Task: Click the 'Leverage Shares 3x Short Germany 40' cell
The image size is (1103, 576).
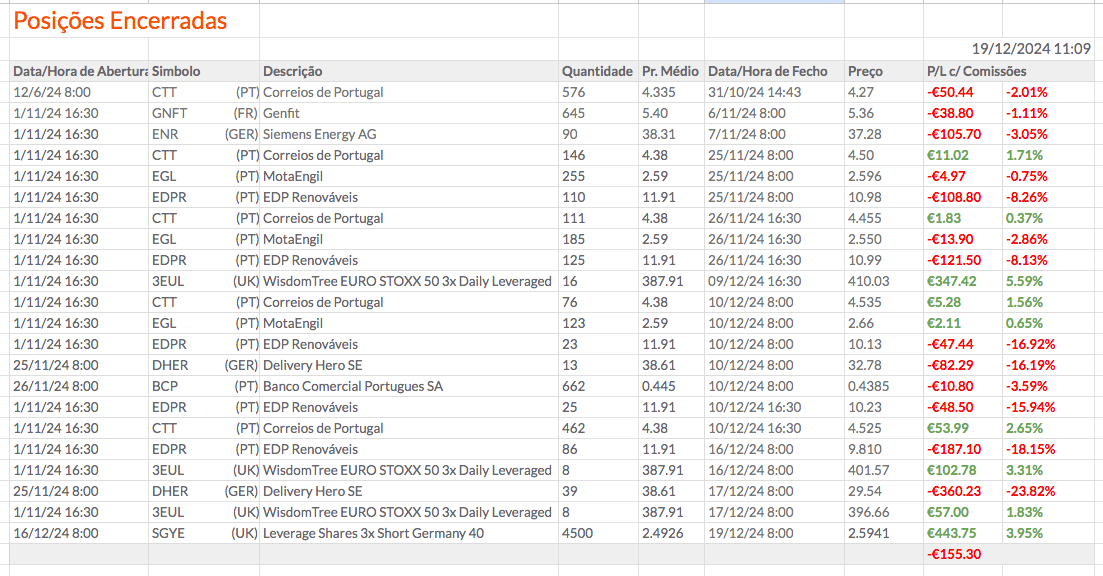Action: 373,533
